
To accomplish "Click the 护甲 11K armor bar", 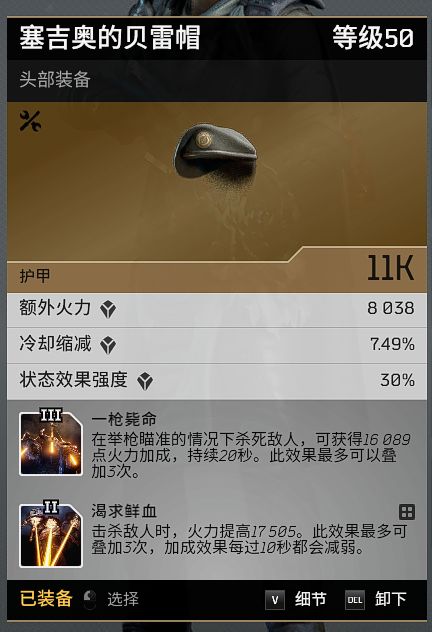I will coord(217,270).
